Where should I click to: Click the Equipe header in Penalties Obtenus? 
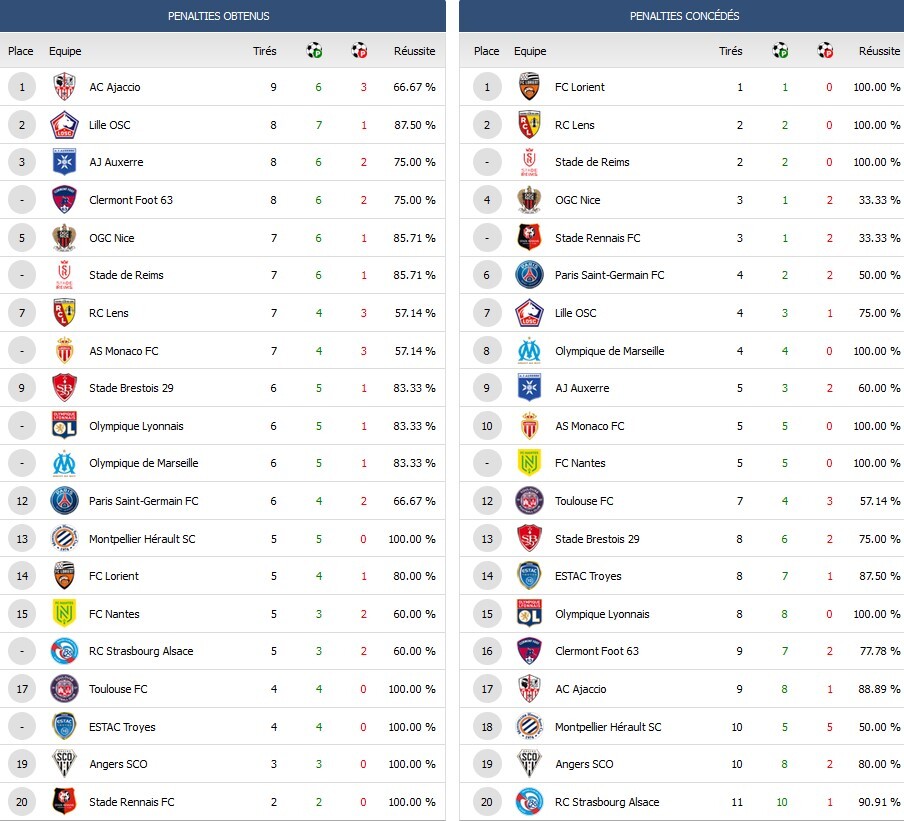(x=65, y=51)
